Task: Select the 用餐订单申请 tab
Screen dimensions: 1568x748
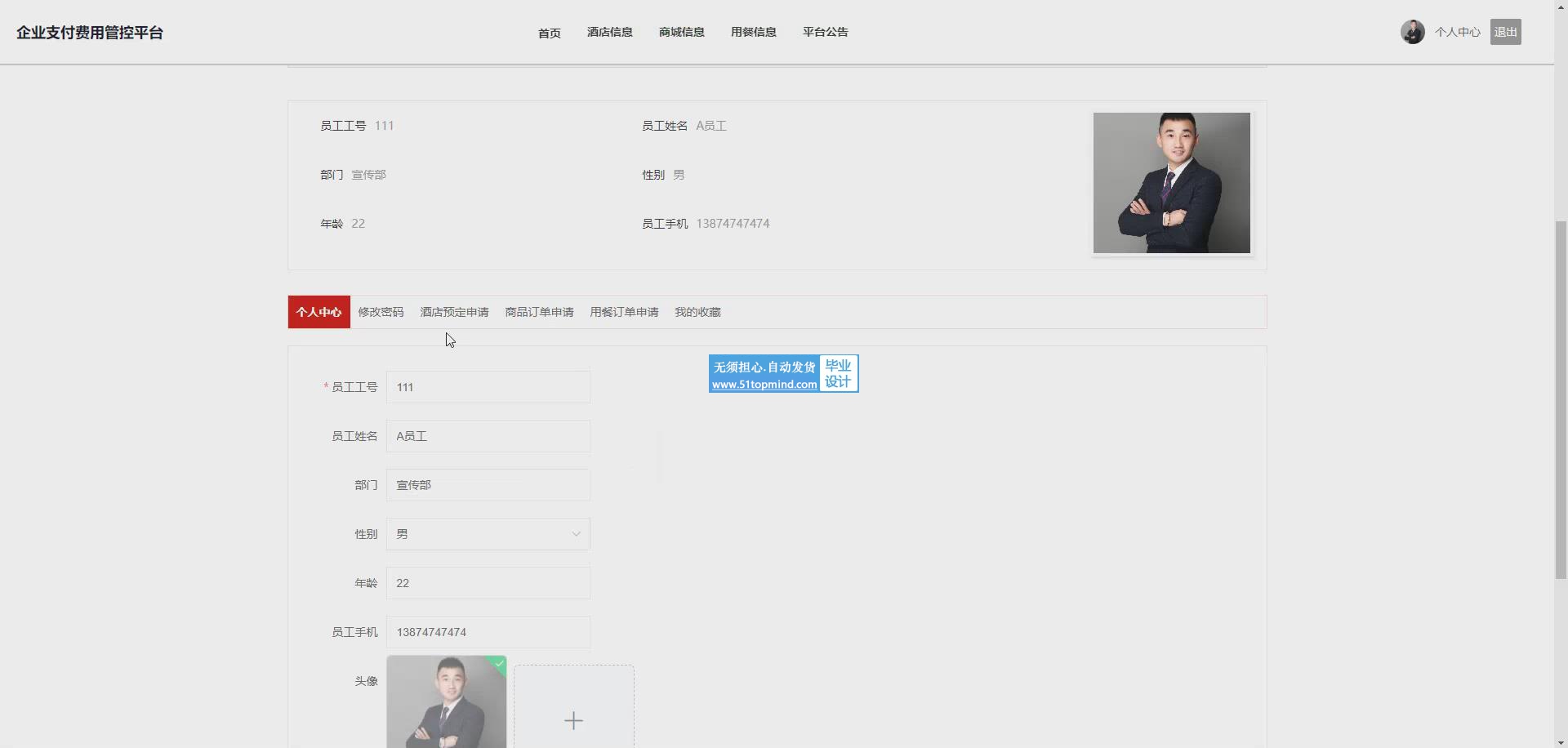Action: click(x=624, y=312)
